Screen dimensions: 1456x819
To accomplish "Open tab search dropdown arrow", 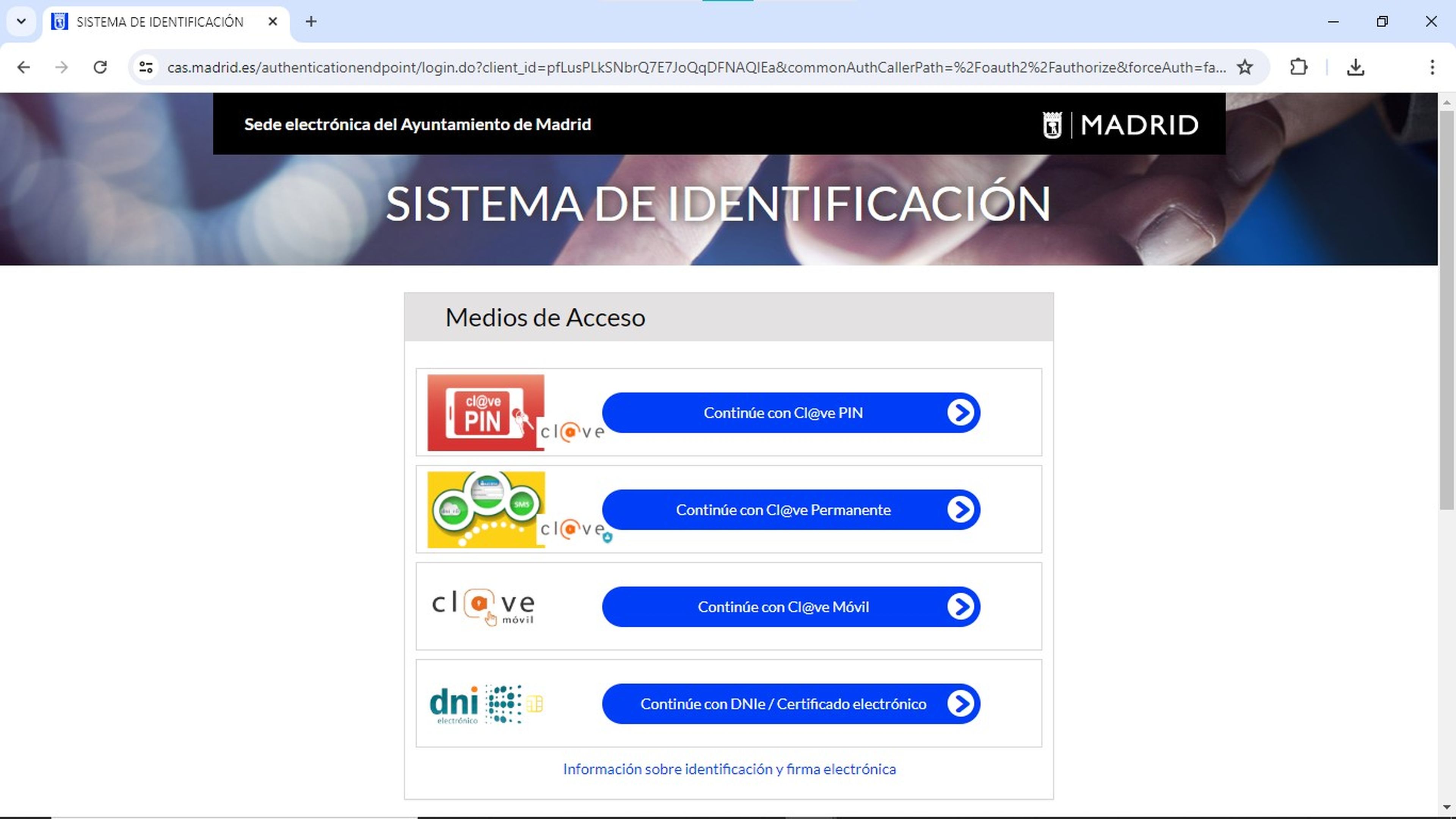I will pos(22,22).
